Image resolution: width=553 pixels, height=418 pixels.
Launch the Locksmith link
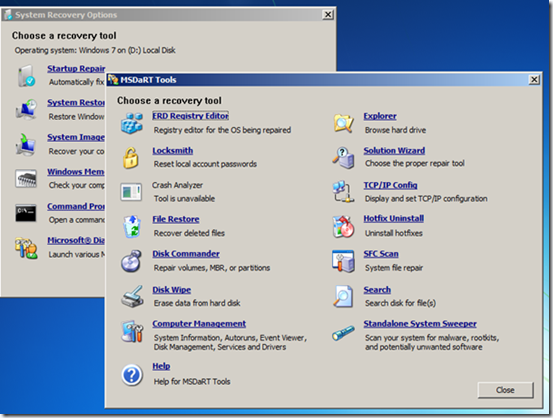click(173, 151)
